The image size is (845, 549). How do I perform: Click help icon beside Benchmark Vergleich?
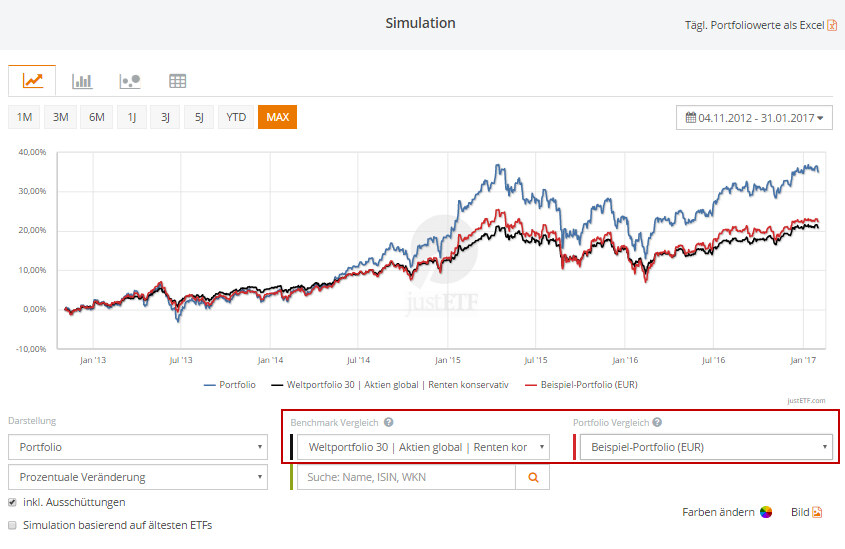(x=388, y=422)
